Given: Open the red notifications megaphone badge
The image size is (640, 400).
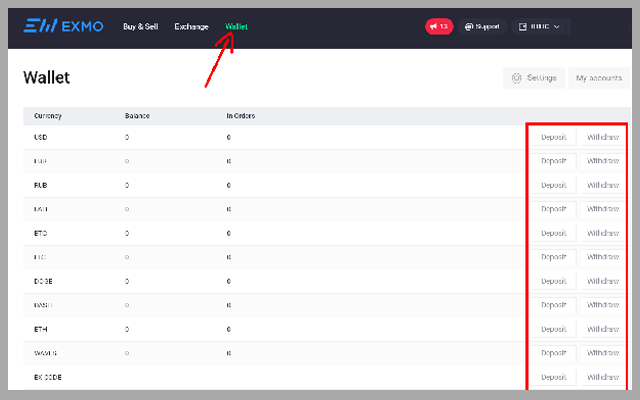Looking at the screenshot, I should tap(438, 26).
